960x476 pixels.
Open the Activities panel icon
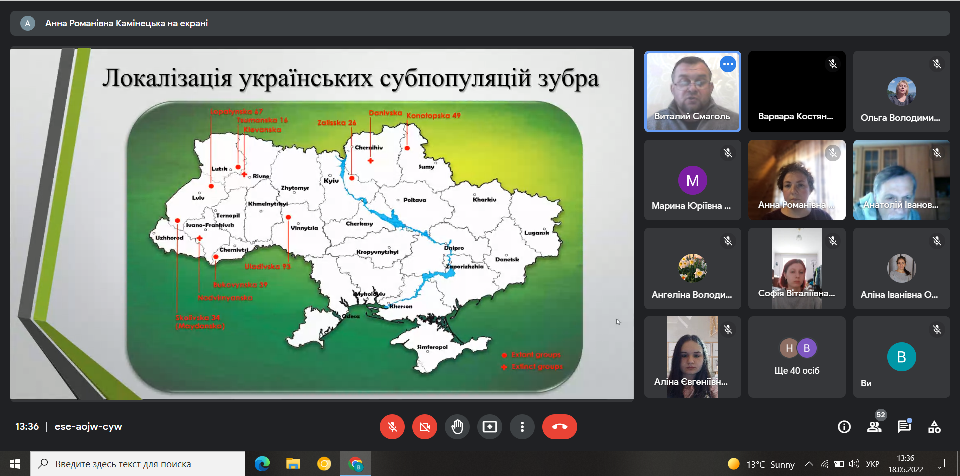(x=934, y=426)
